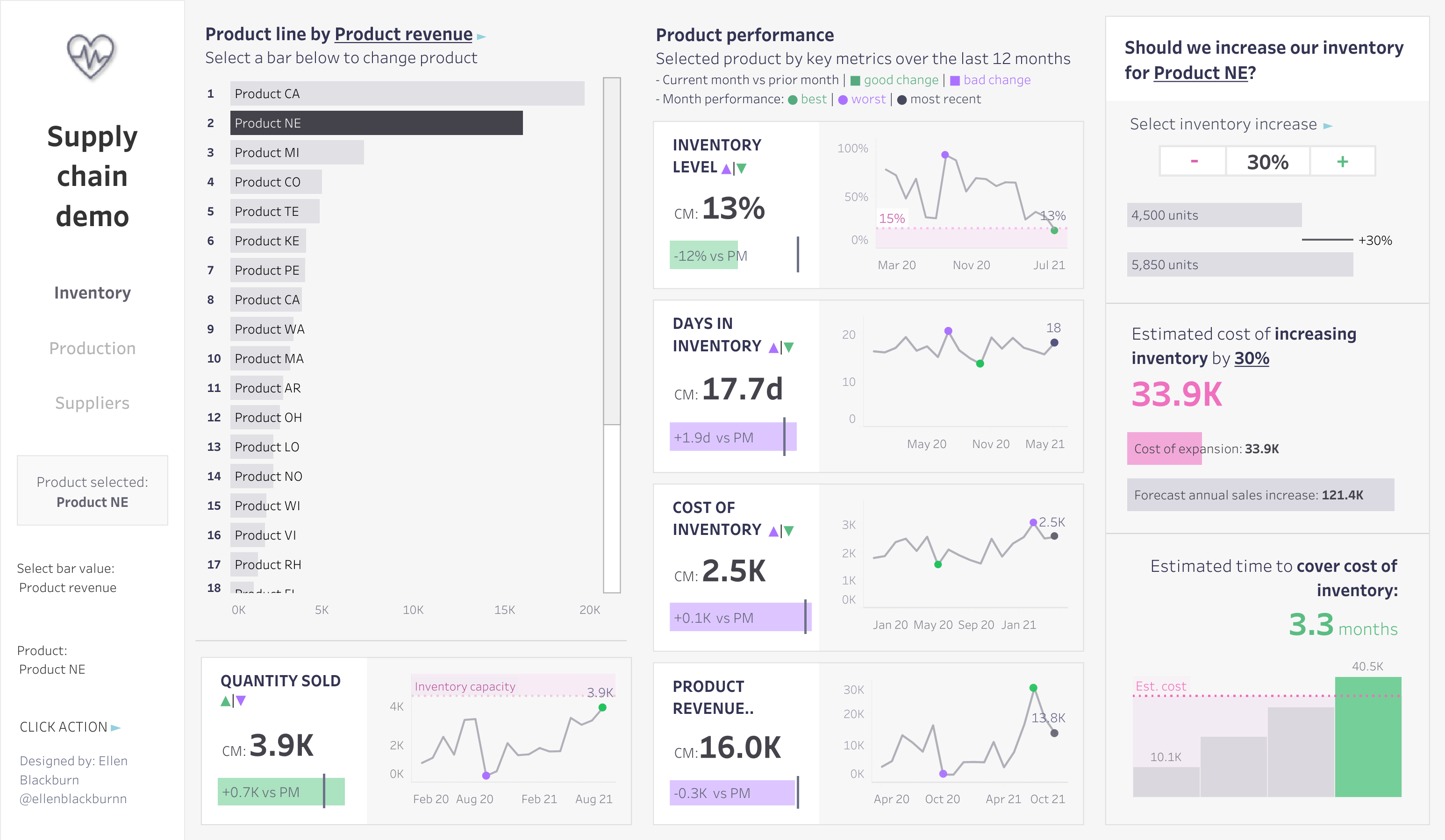
Task: Click the arrow next to Select inventory increase
Action: point(1327,126)
